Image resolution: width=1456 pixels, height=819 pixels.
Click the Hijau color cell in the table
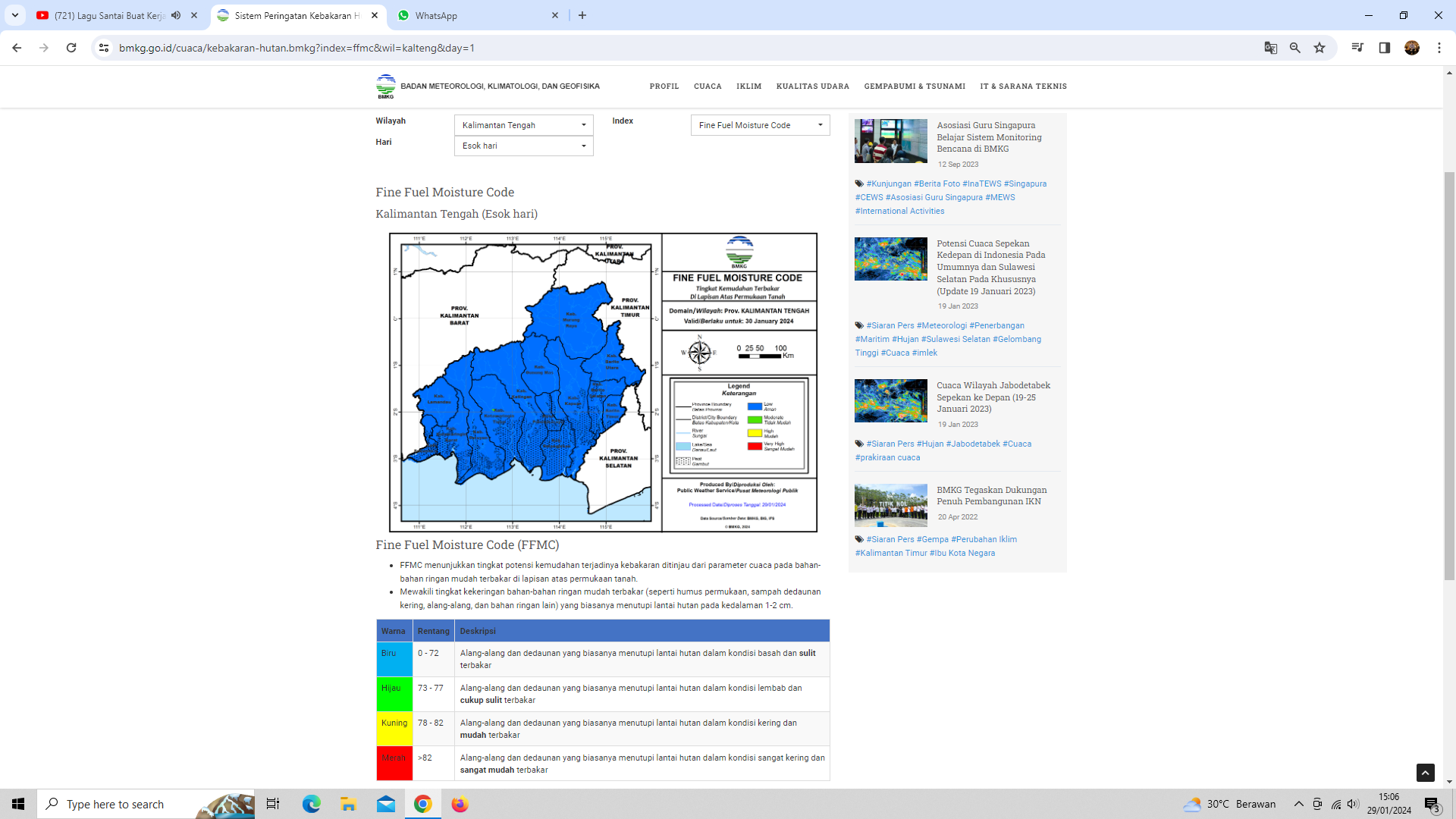click(x=394, y=694)
